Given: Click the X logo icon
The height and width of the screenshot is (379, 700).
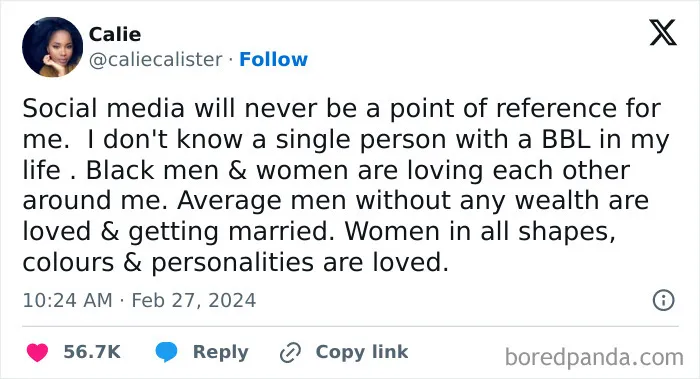Looking at the screenshot, I should tap(663, 33).
